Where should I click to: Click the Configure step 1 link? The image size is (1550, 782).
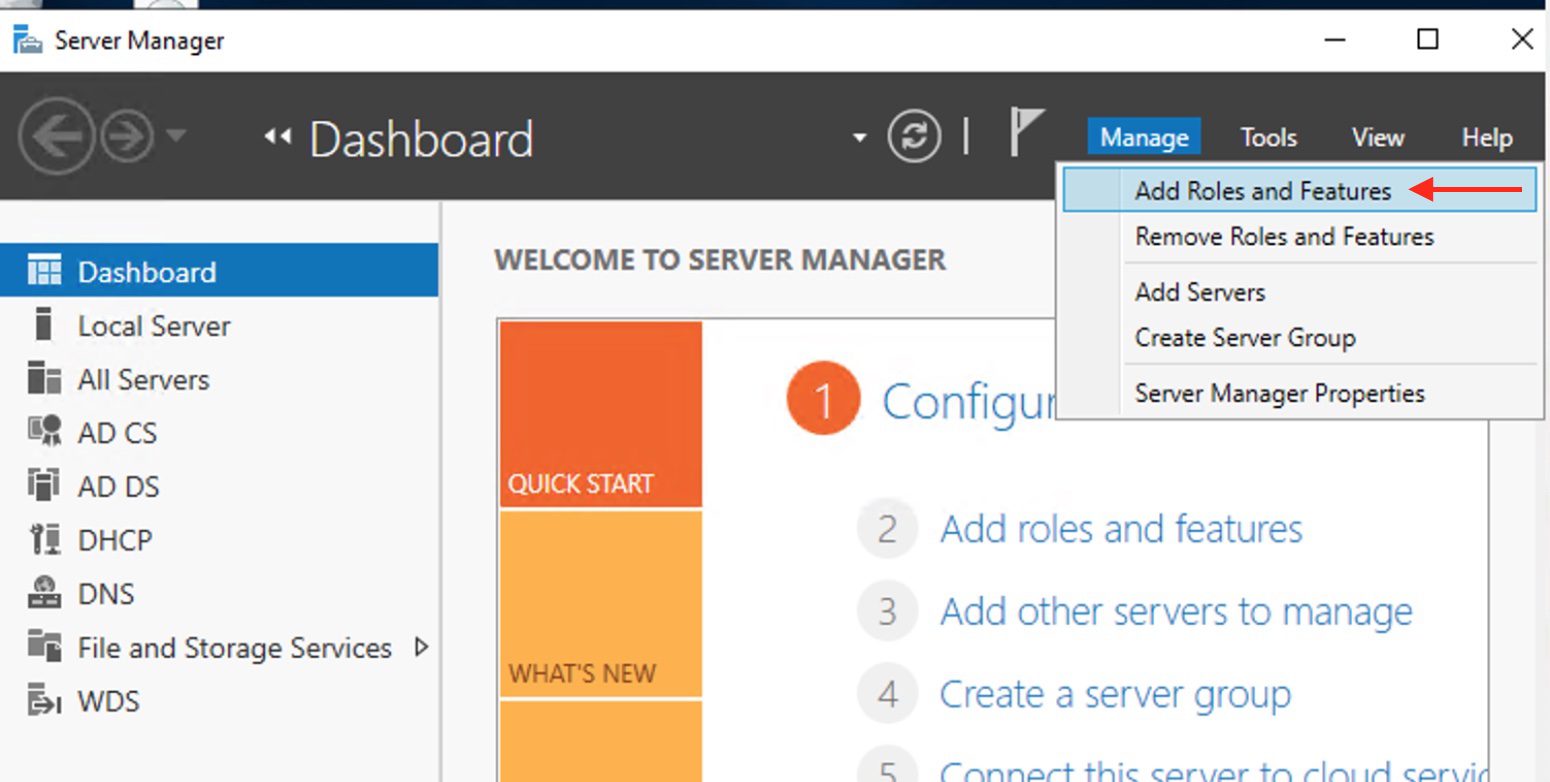click(x=968, y=402)
